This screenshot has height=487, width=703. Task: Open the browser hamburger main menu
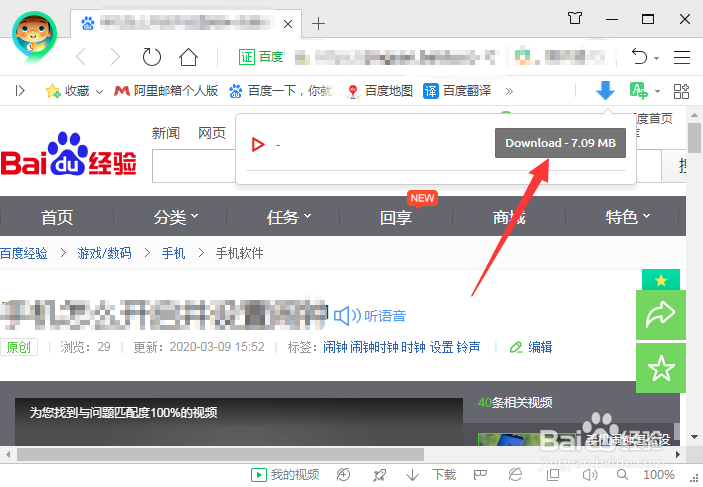[681, 57]
